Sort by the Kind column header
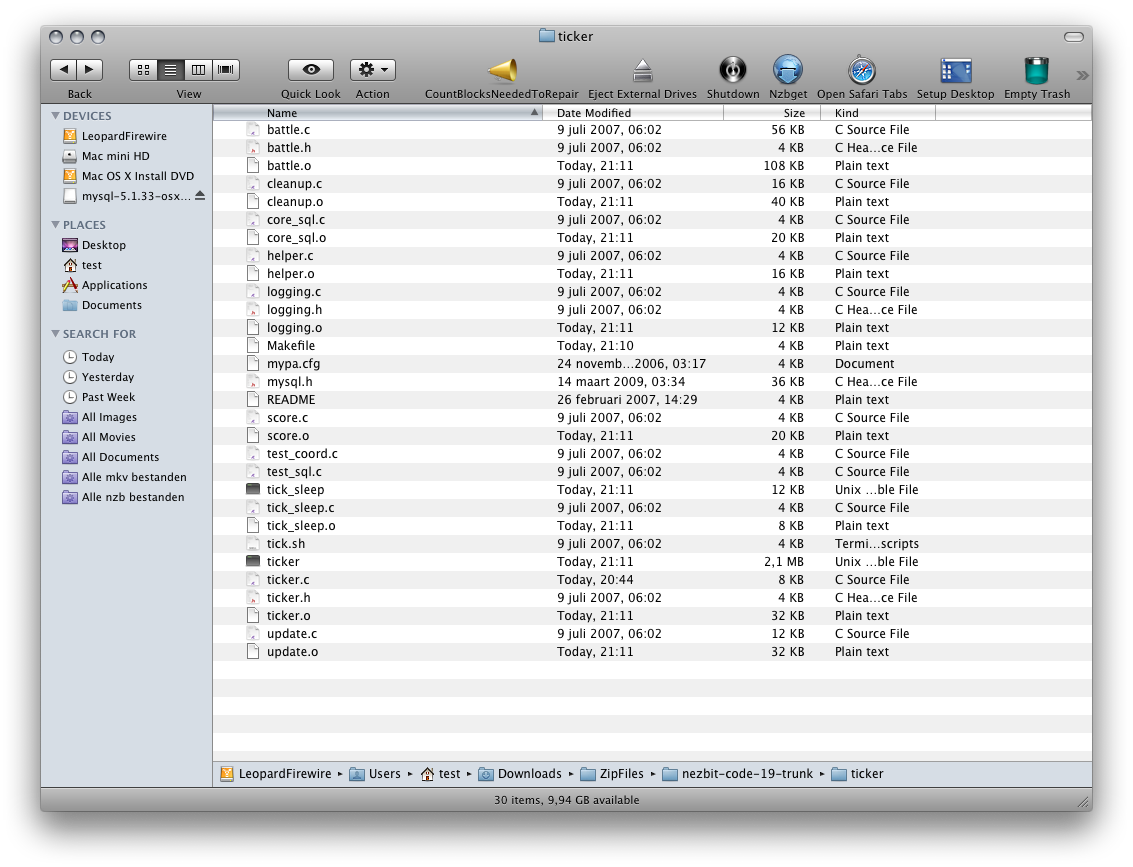Screen dimensions: 1133x867 (878, 113)
